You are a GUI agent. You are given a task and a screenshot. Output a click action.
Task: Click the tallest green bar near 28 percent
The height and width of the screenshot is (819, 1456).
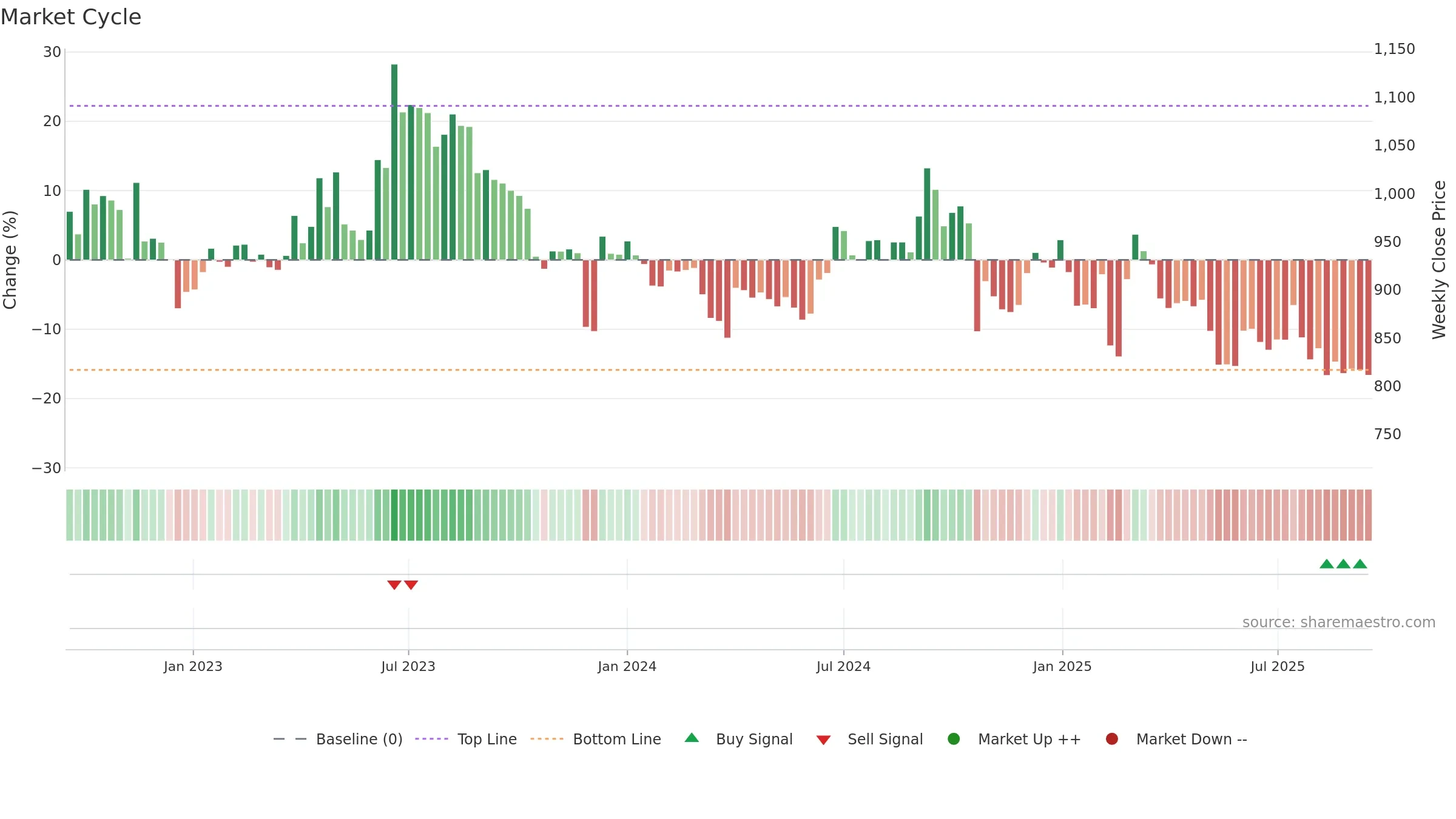point(394,162)
